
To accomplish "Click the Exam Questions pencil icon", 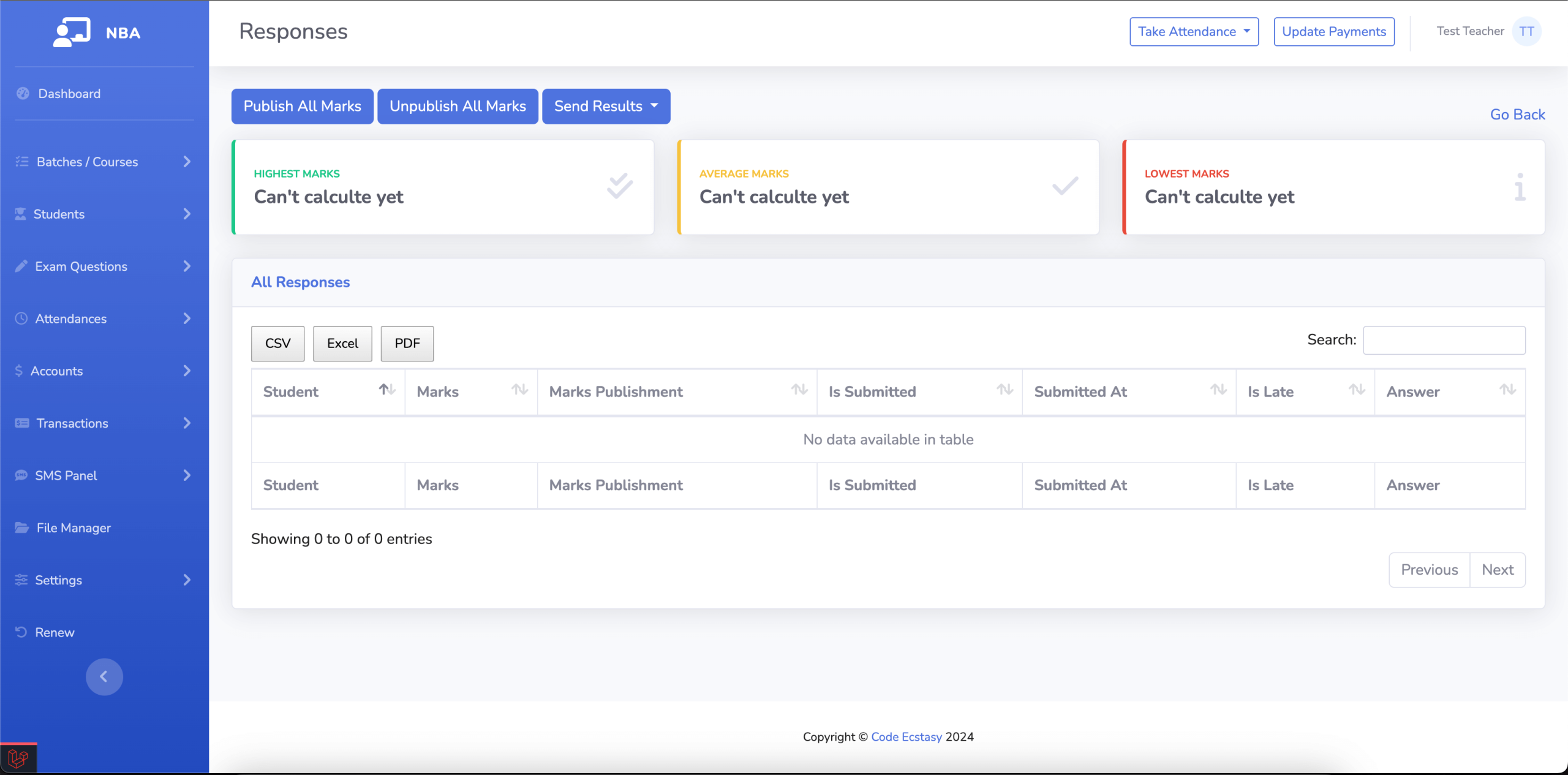I will 21,266.
